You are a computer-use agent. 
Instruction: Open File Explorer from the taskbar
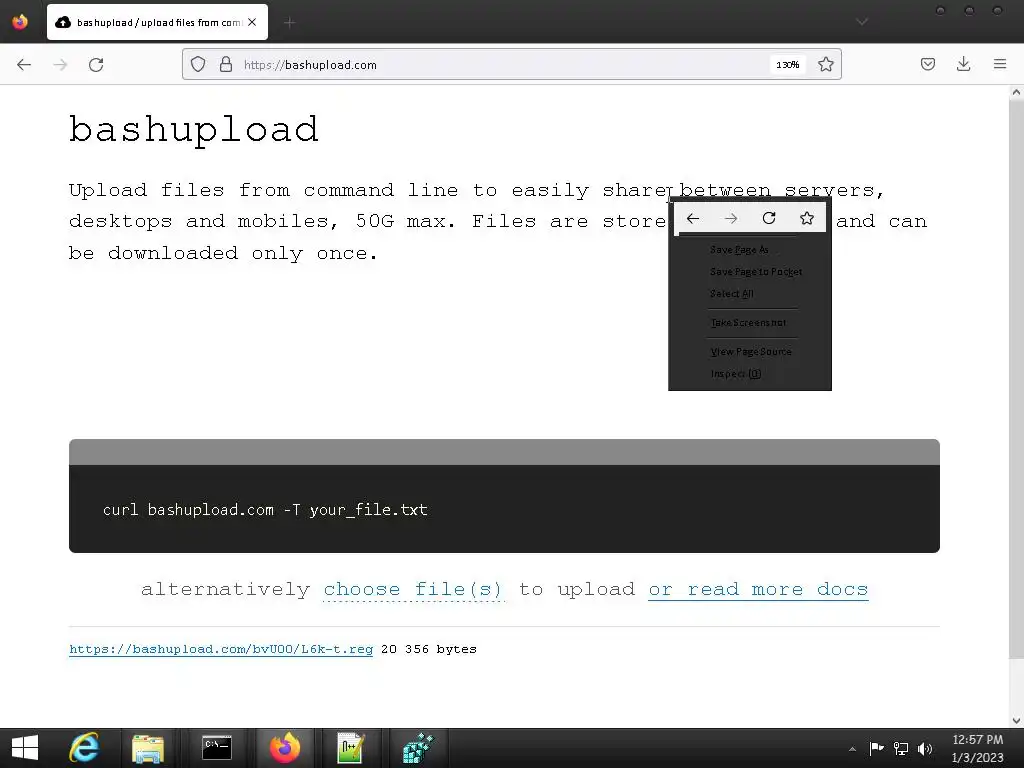[x=148, y=748]
